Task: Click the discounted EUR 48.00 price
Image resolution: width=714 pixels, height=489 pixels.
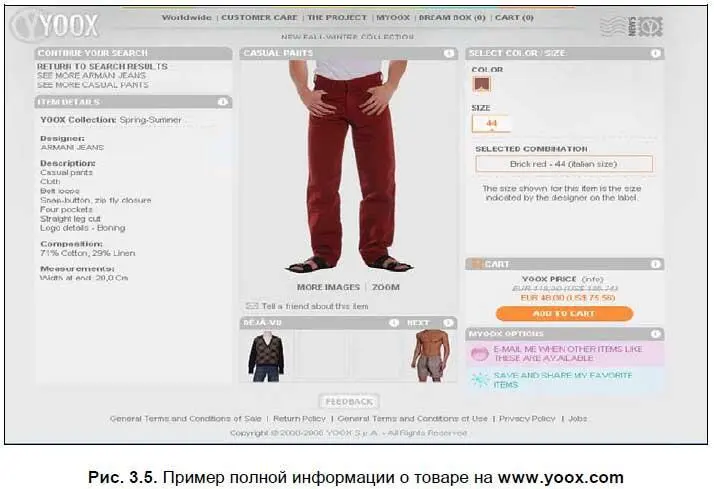Action: [x=568, y=298]
